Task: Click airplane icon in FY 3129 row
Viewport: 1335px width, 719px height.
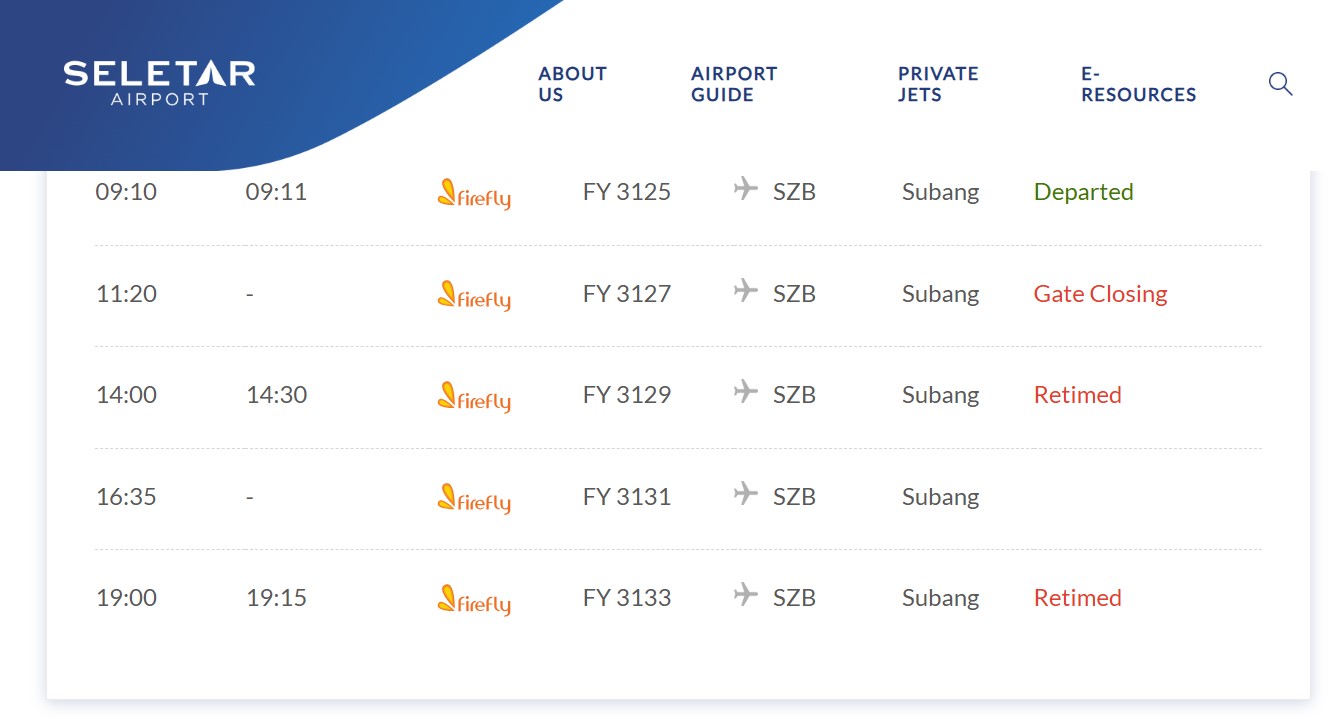Action: click(745, 391)
